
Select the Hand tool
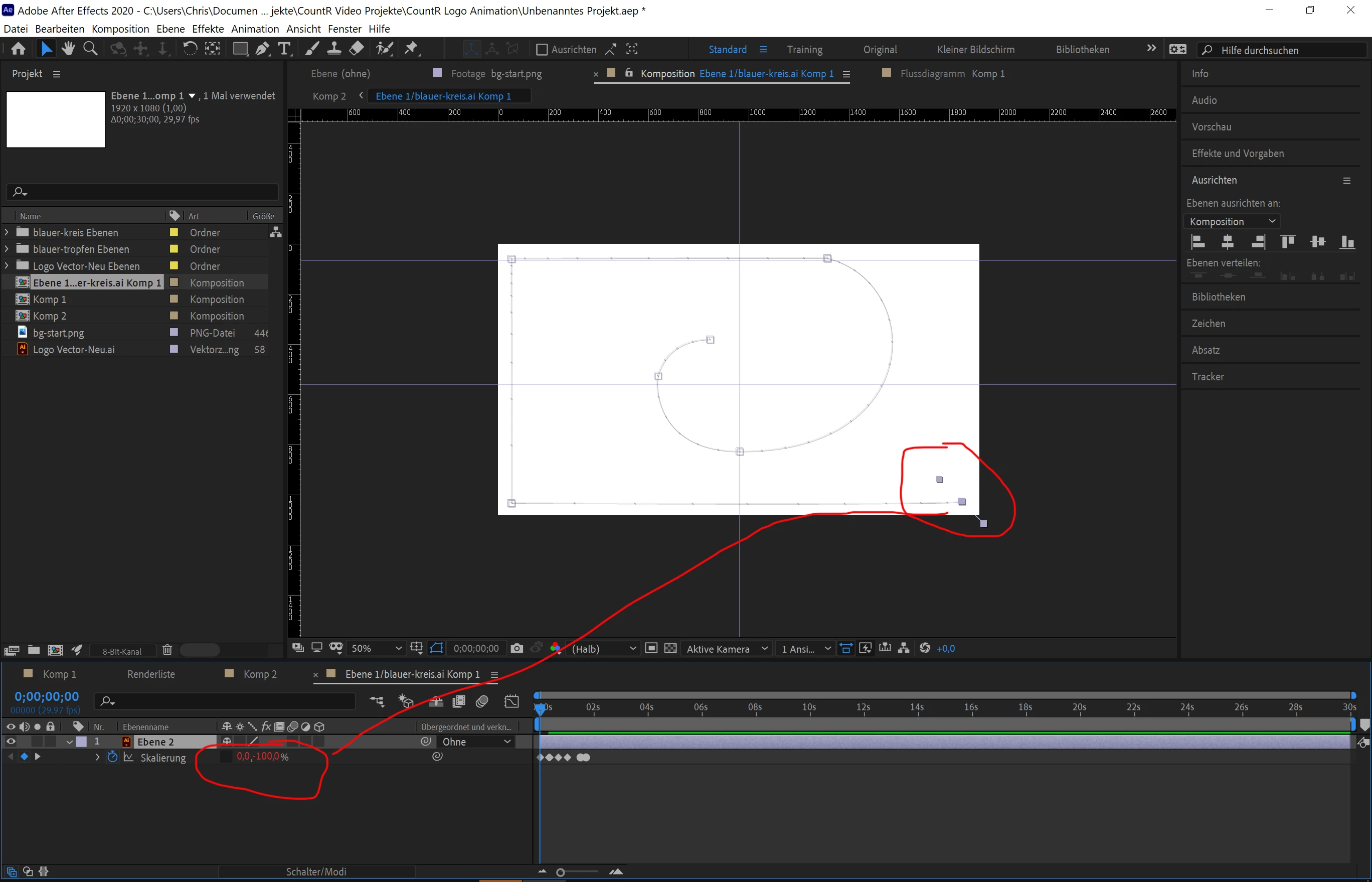[68, 49]
